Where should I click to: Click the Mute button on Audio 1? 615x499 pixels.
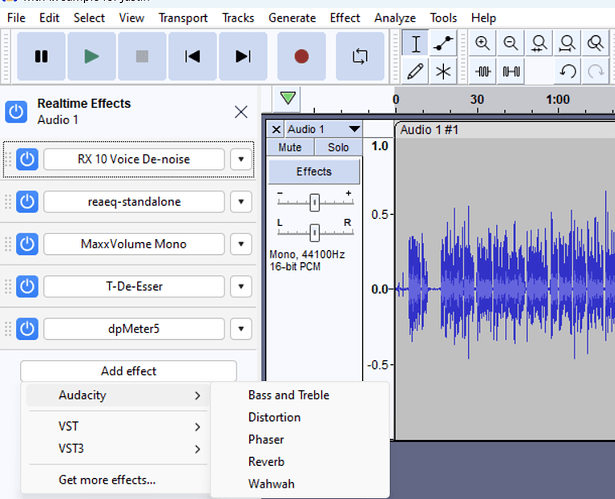[x=290, y=147]
